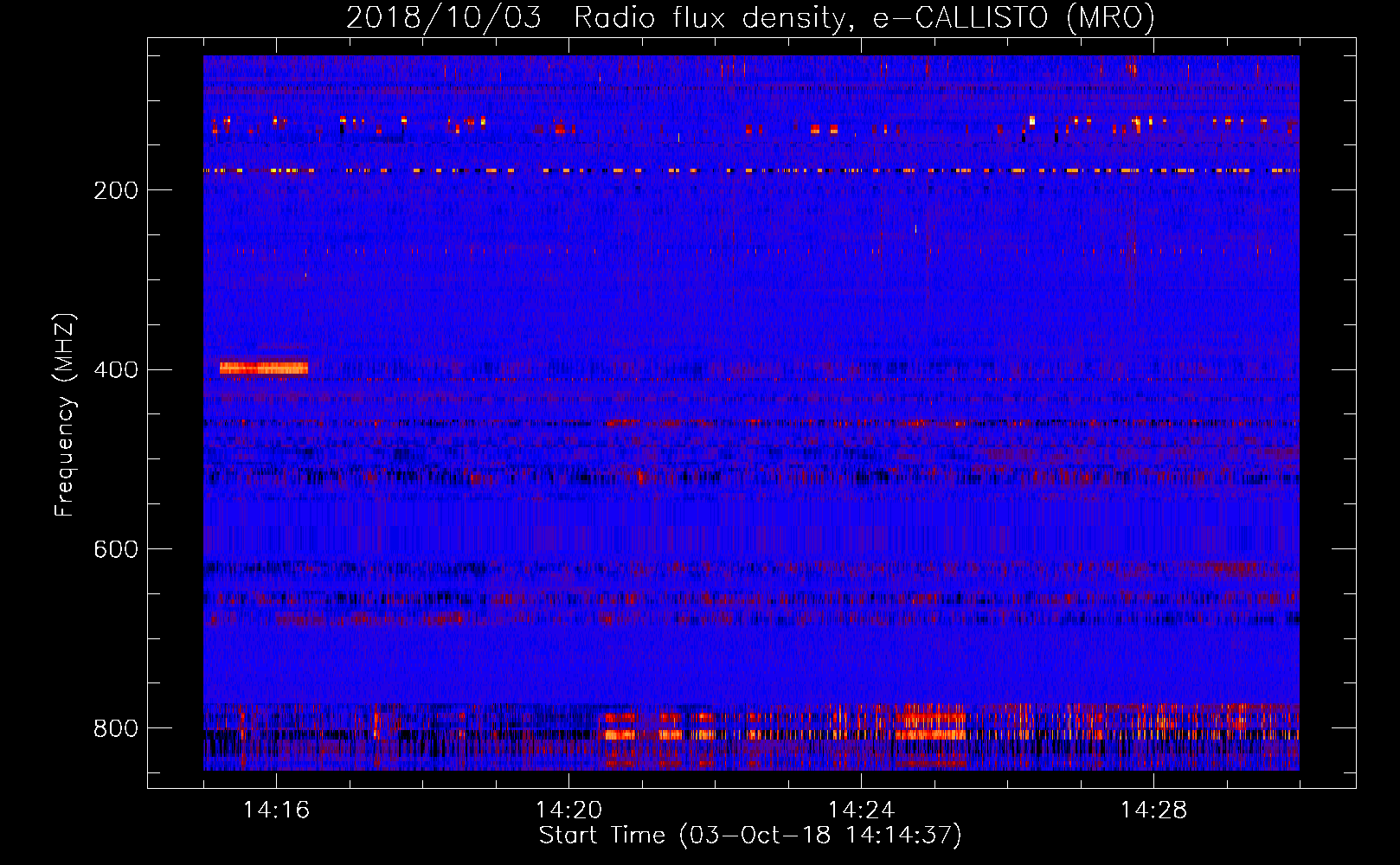Click the 14:16 time tick label

coord(276,811)
